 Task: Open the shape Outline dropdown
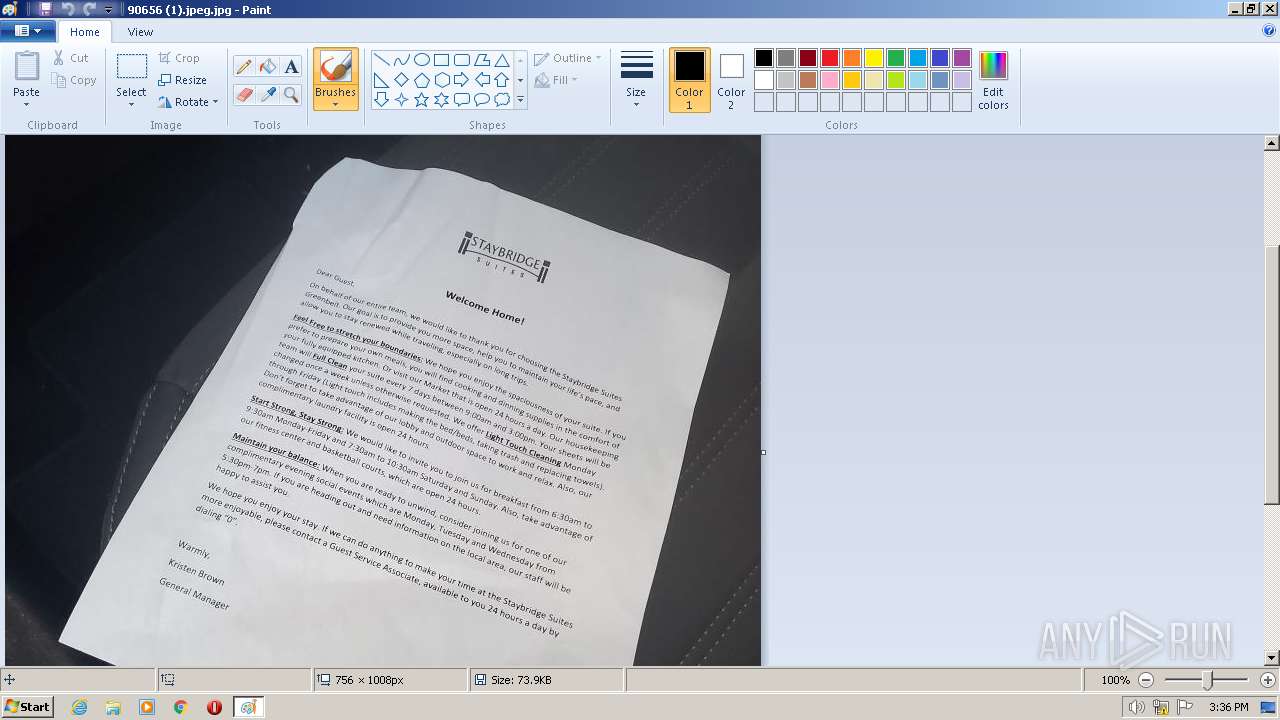click(x=568, y=58)
